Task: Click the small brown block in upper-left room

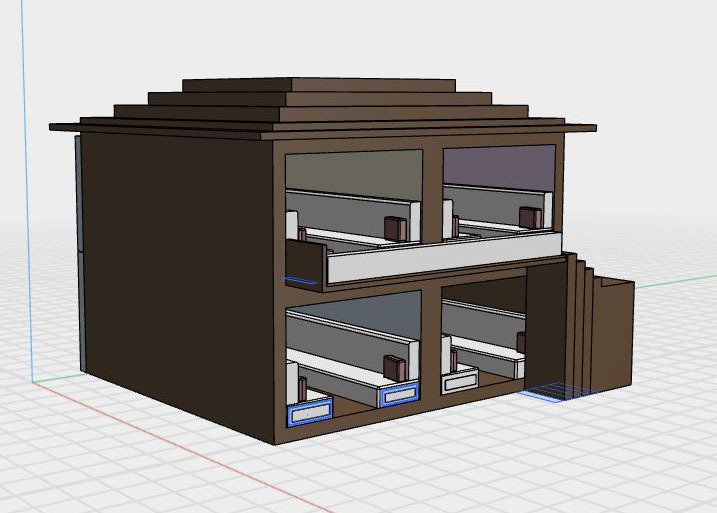Action: (x=393, y=229)
